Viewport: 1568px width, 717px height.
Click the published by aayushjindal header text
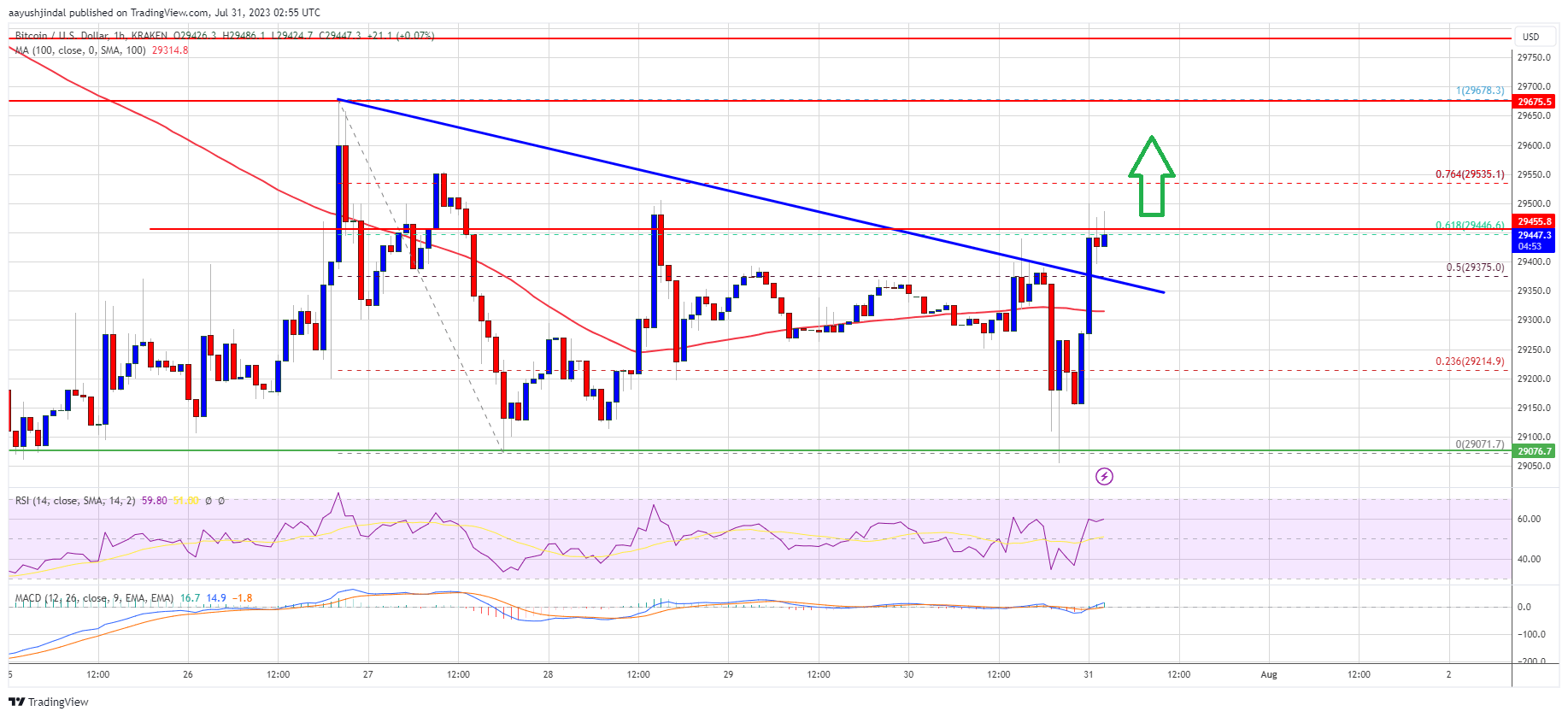[x=164, y=13]
